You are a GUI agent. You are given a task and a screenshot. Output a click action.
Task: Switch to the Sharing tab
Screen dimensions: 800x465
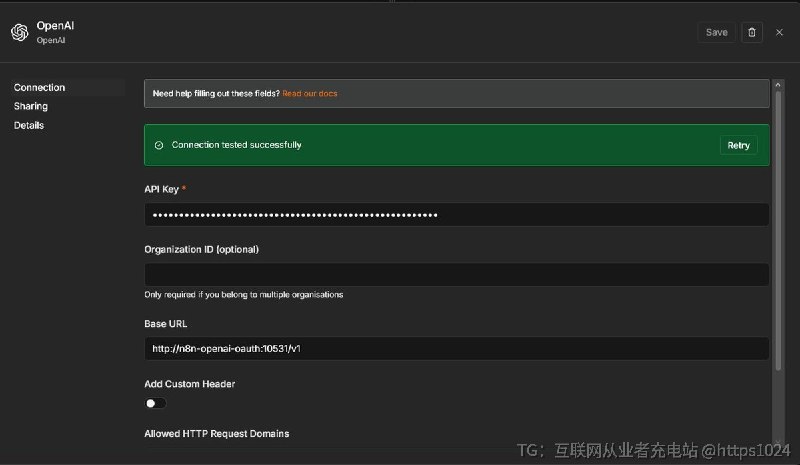(31, 106)
